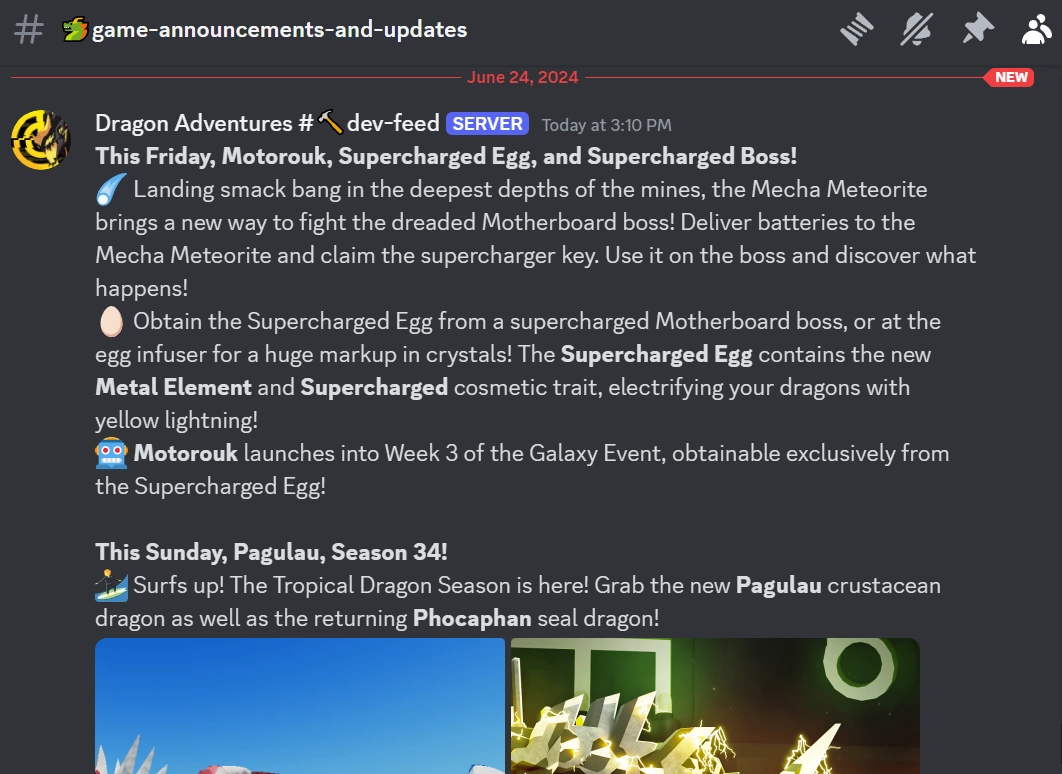Click the SERVER badge next to the username
Viewport: 1062px width, 774px height.
coord(487,123)
